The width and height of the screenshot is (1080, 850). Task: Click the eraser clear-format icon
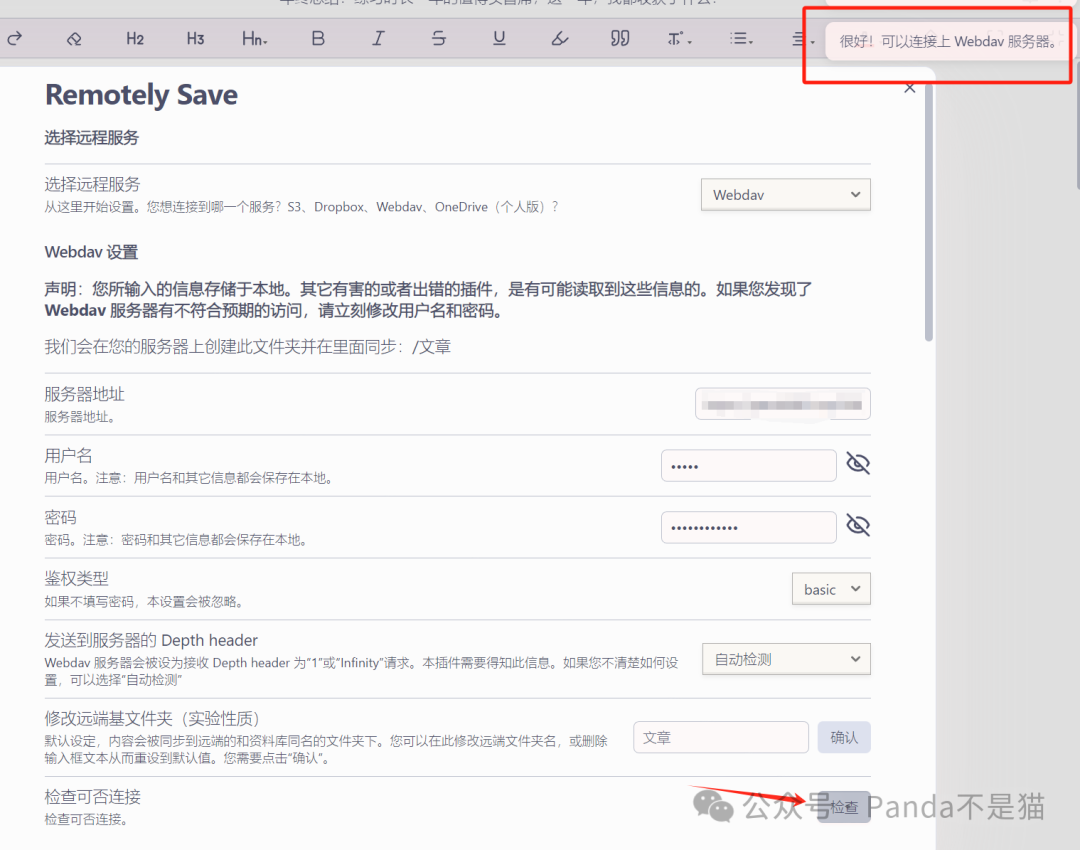click(x=74, y=39)
